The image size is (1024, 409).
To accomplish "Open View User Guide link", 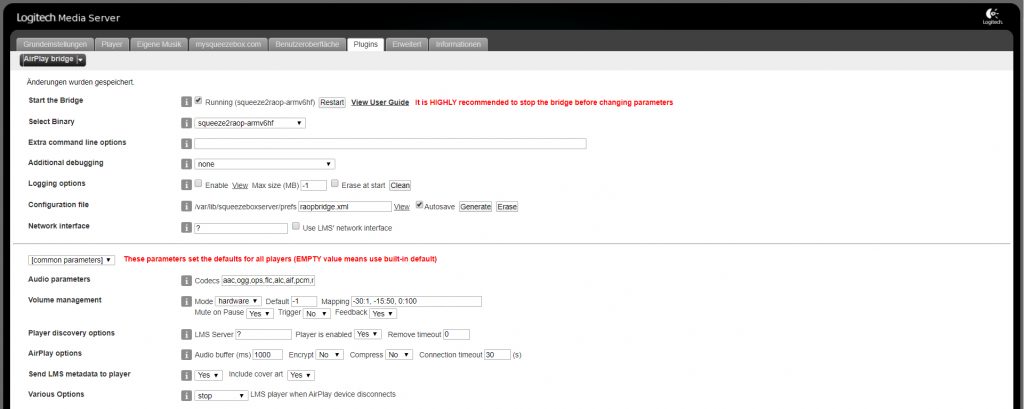I will click(380, 103).
